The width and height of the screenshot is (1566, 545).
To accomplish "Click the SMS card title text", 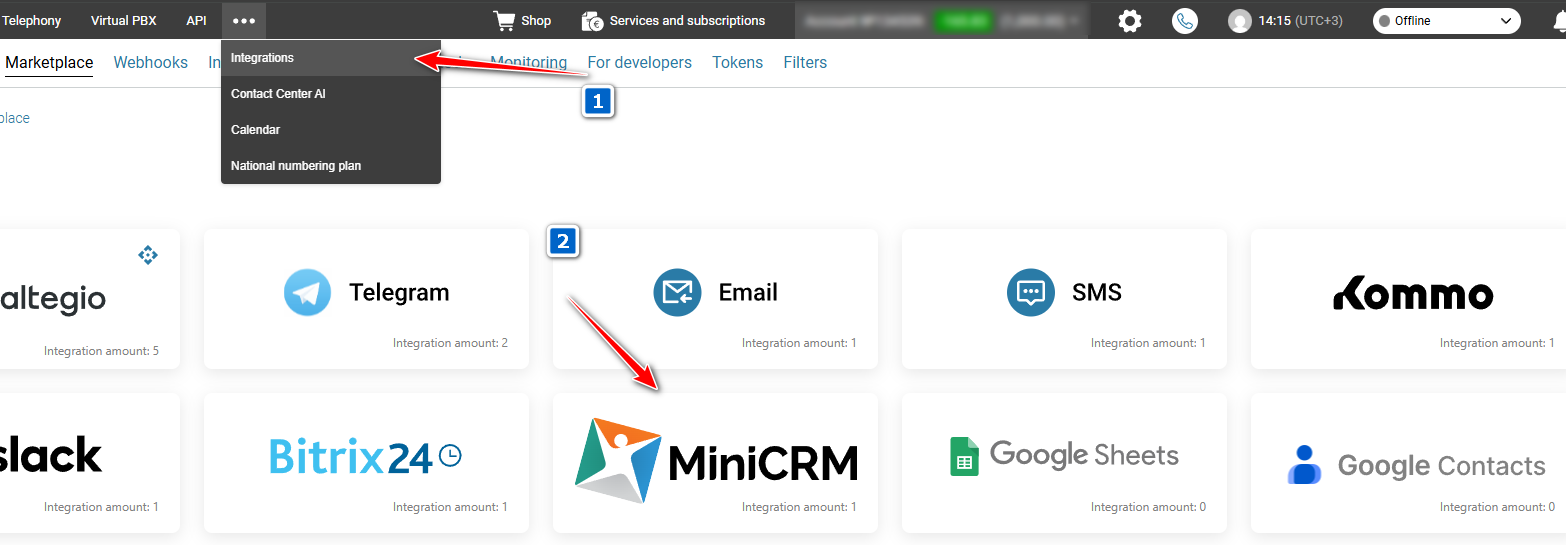I will pyautogui.click(x=1097, y=292).
